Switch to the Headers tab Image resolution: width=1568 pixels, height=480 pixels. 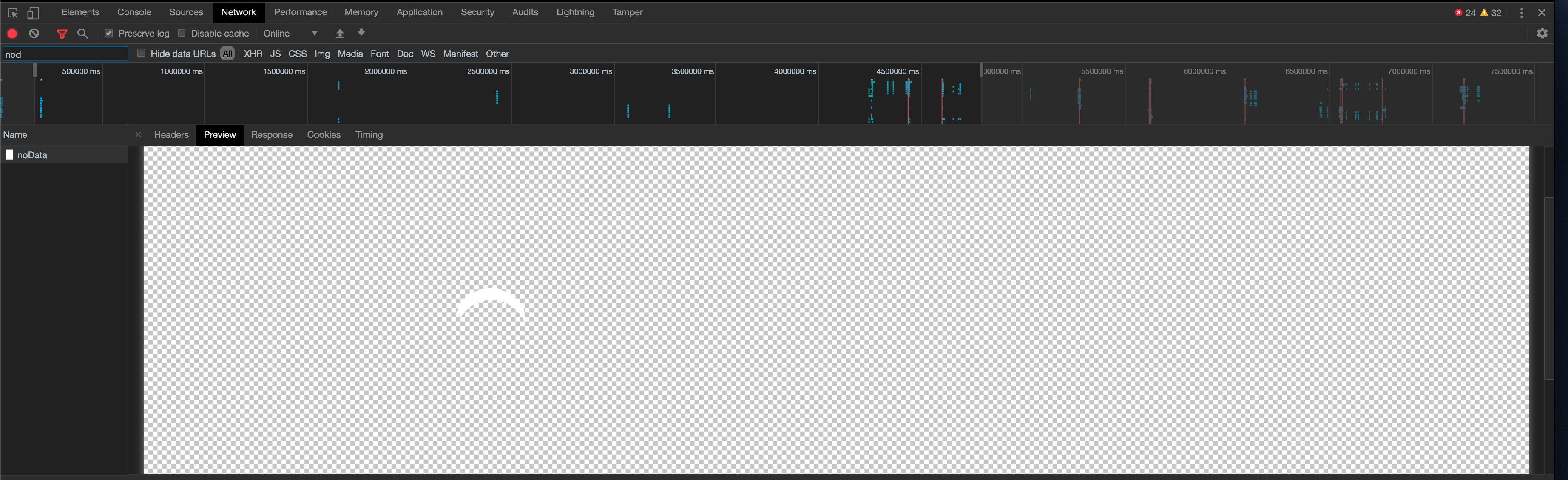[x=170, y=134]
